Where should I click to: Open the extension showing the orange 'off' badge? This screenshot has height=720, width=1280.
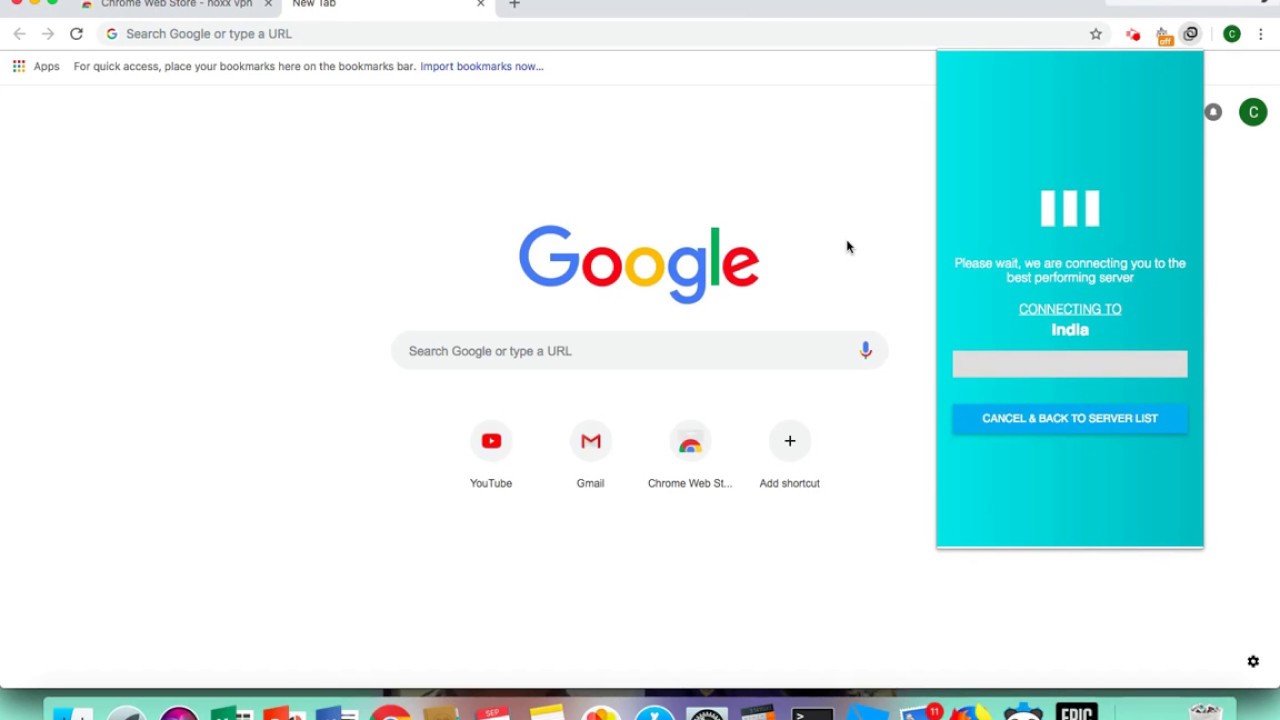click(1164, 36)
